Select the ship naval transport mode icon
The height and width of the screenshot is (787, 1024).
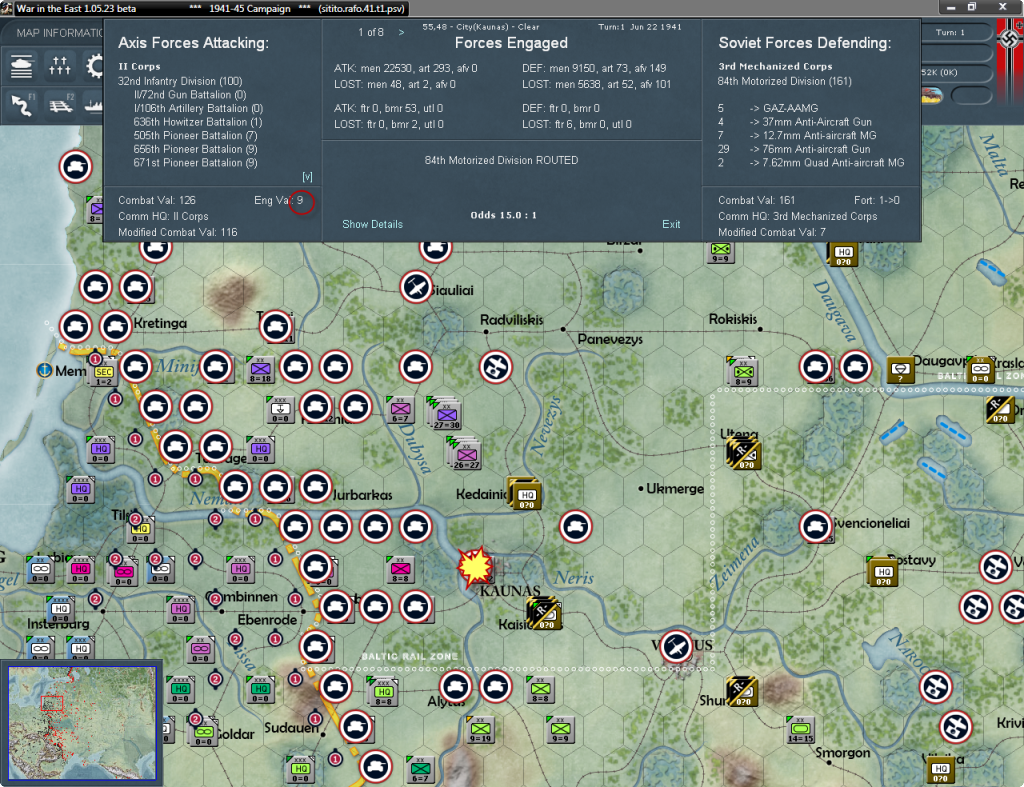pos(94,104)
